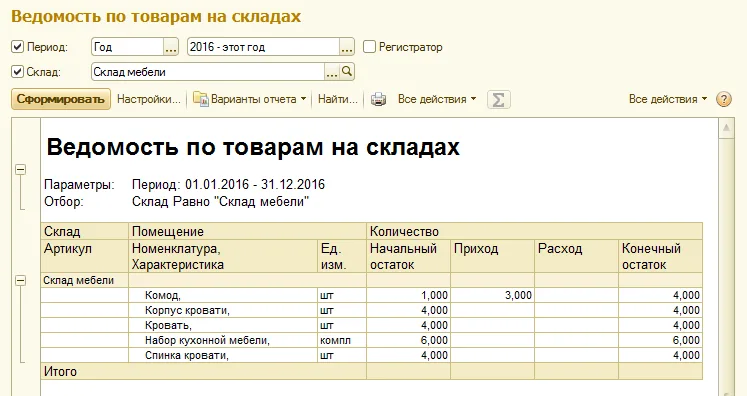Click the large report title inside the sheet
The width and height of the screenshot is (747, 396).
click(x=253, y=147)
